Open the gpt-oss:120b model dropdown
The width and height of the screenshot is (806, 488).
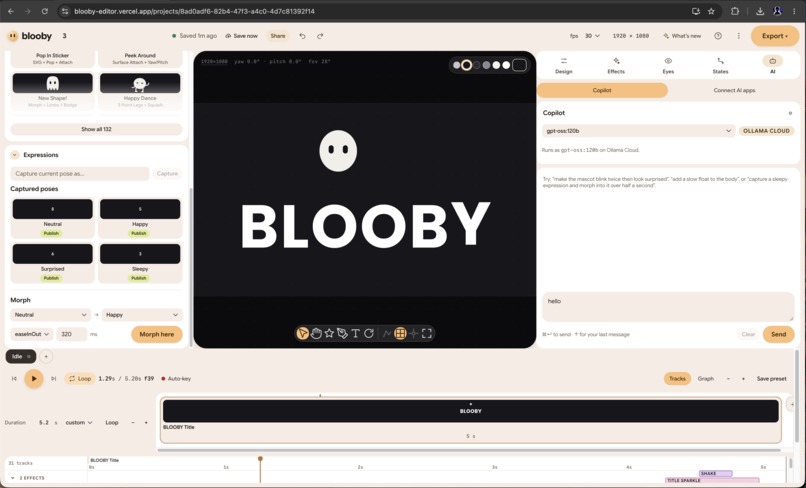[x=638, y=131]
